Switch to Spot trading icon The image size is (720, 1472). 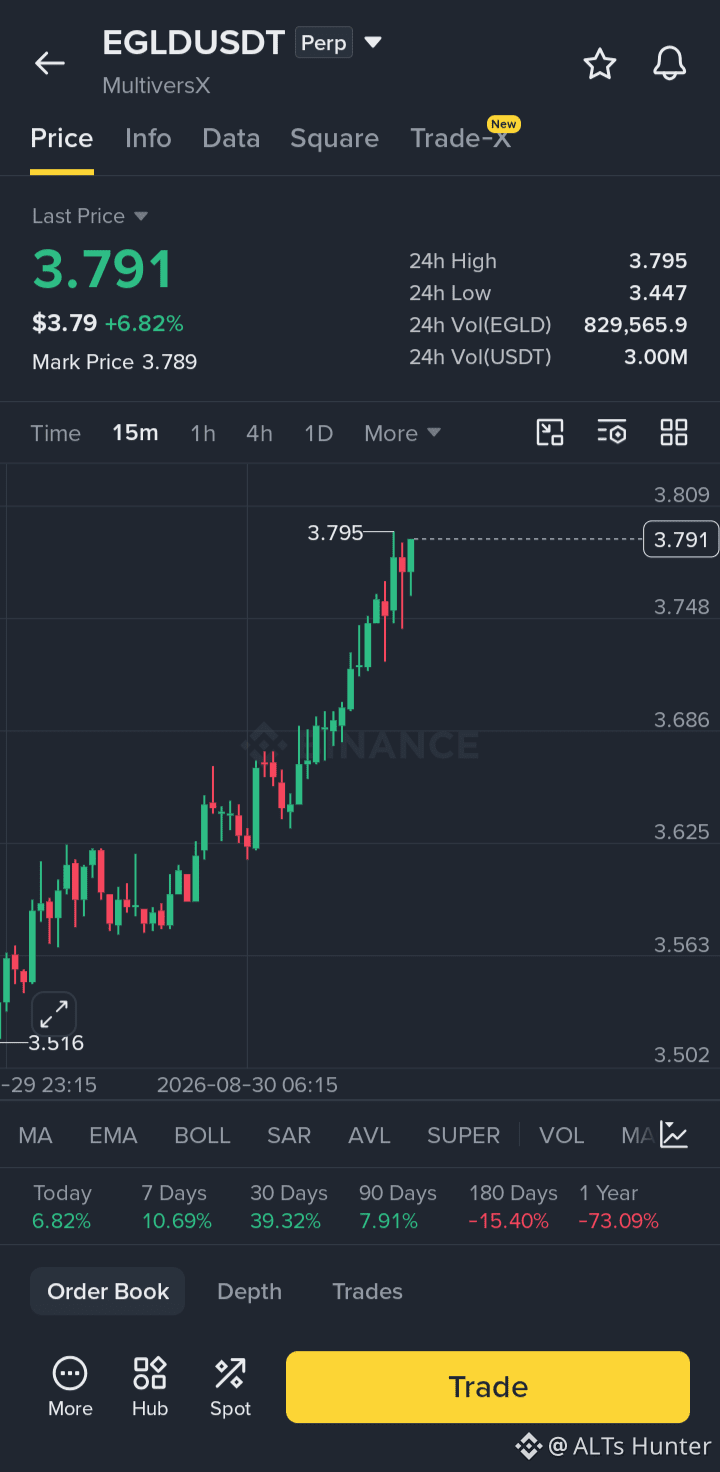(230, 1387)
